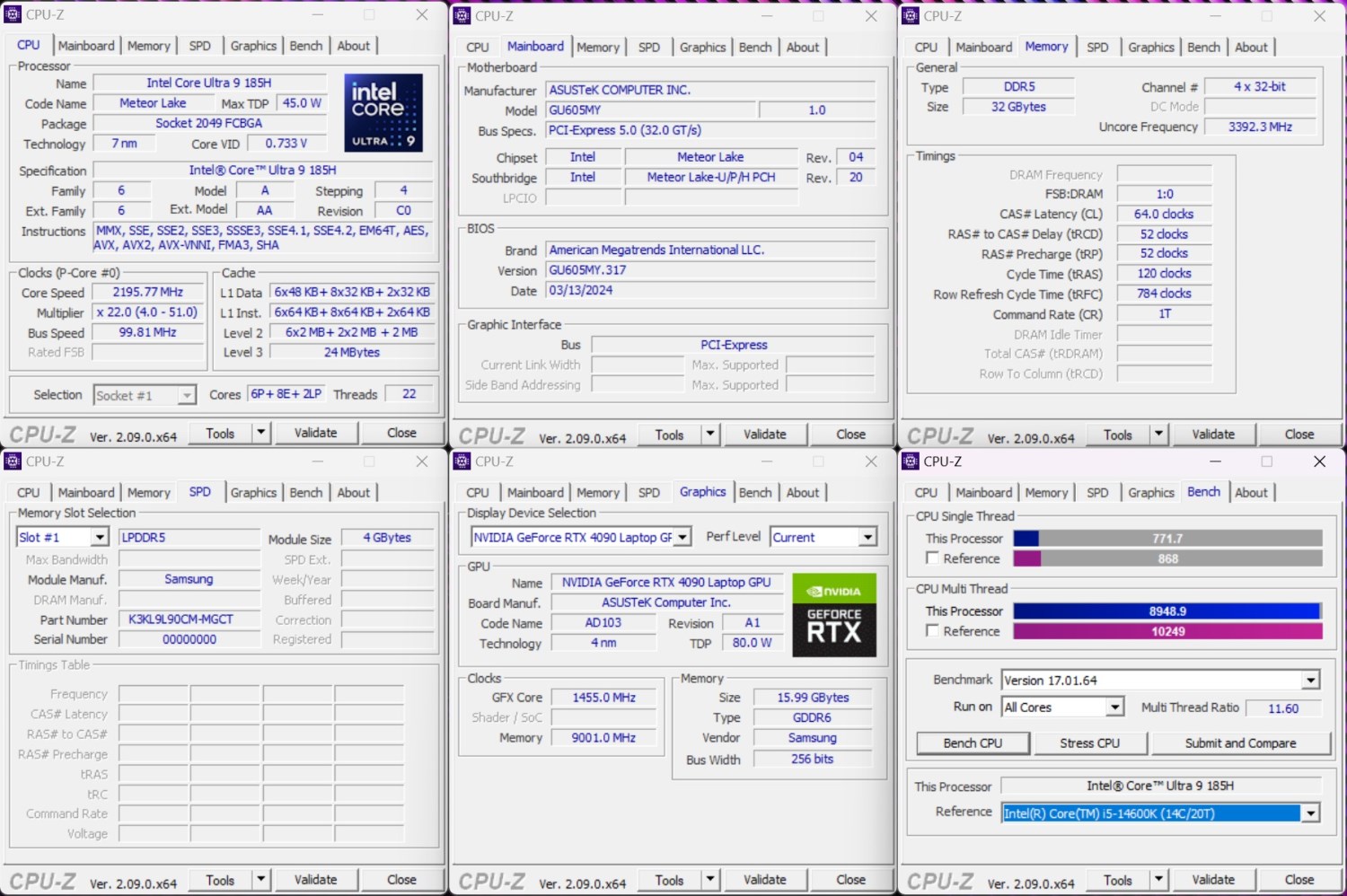The width and height of the screenshot is (1347, 896).
Task: Click the Intel Core Ultra 9 logo
Action: [383, 112]
